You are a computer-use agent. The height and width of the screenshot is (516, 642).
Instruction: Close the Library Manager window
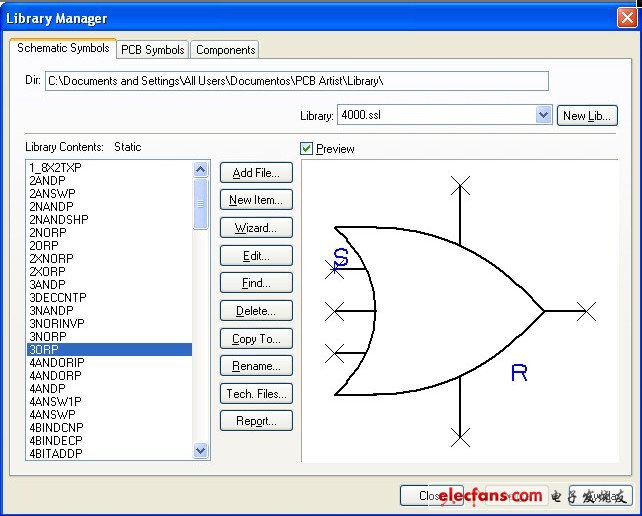click(x=625, y=18)
